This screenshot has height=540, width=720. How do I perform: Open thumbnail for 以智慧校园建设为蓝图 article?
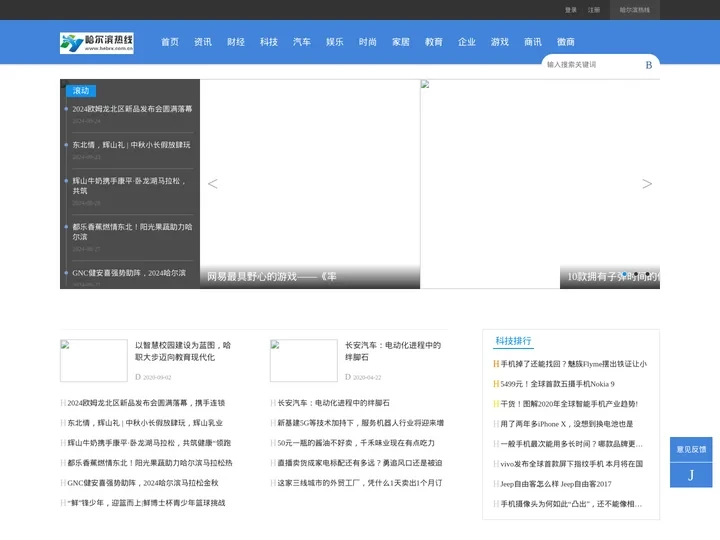click(94, 360)
